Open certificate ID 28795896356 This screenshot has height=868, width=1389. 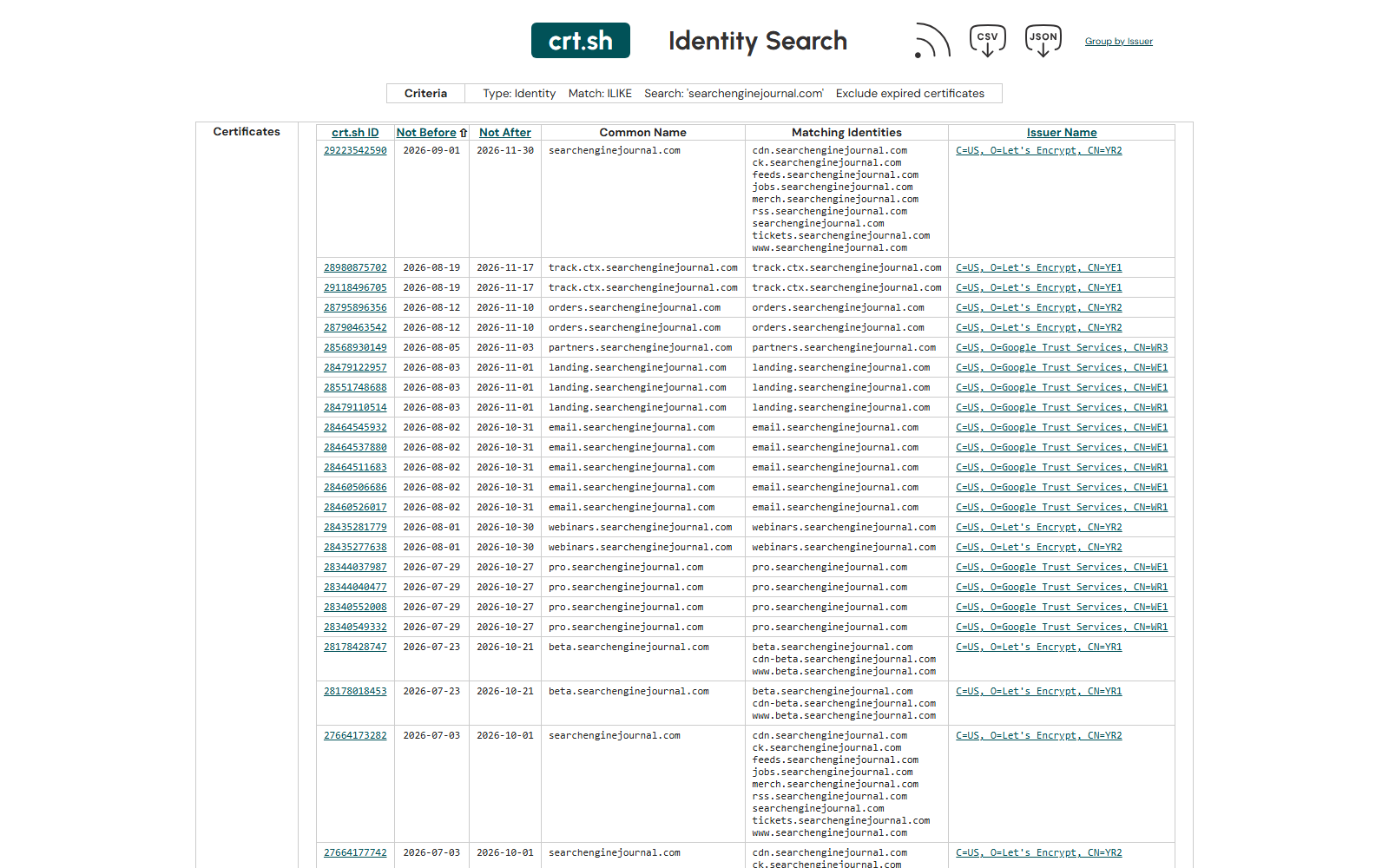coord(355,308)
